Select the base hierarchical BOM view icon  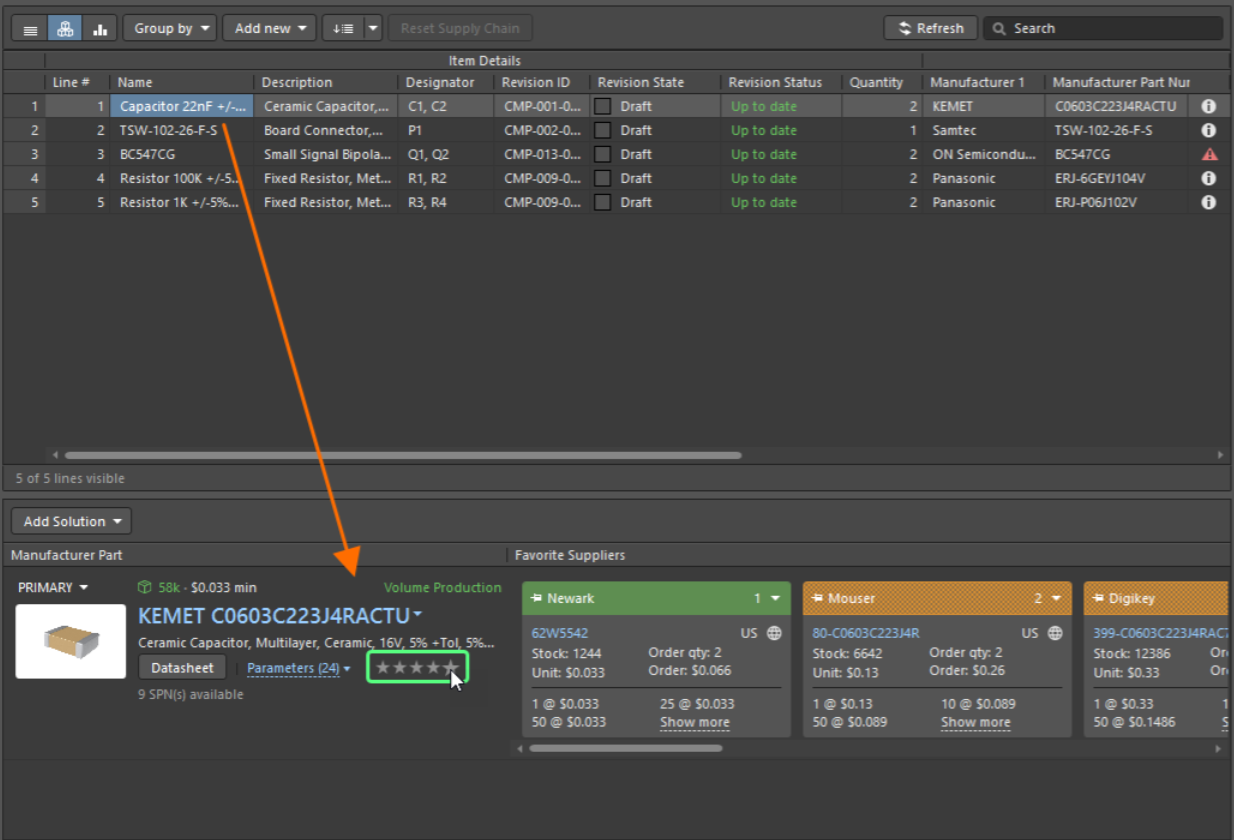point(65,29)
